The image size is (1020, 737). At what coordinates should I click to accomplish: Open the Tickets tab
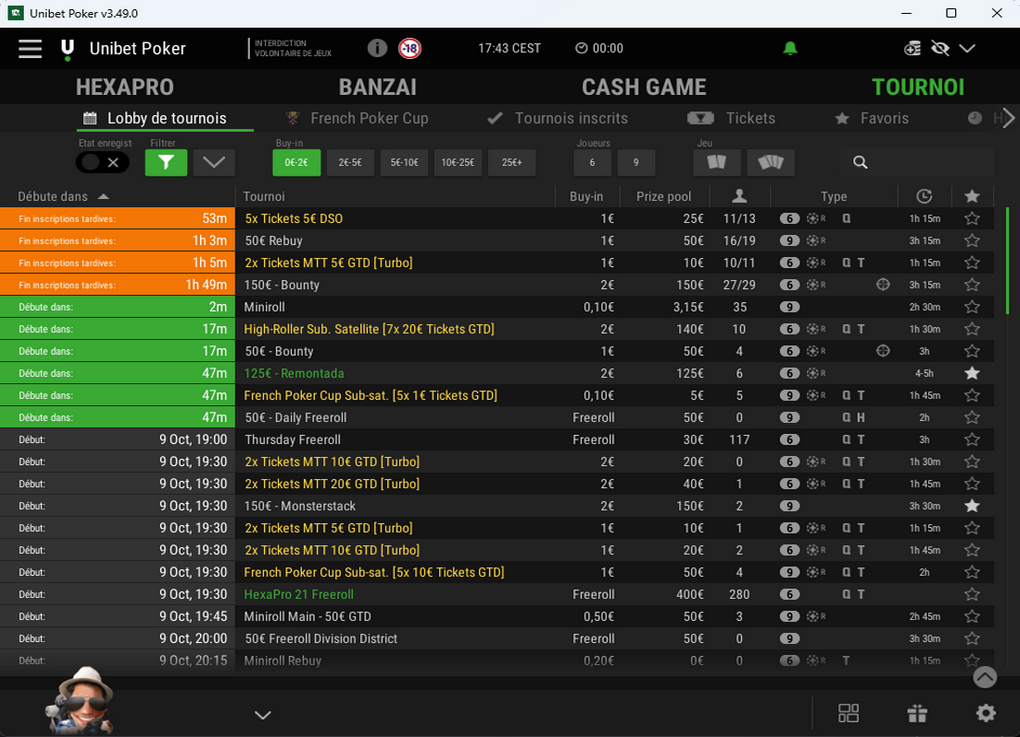[x=750, y=118]
